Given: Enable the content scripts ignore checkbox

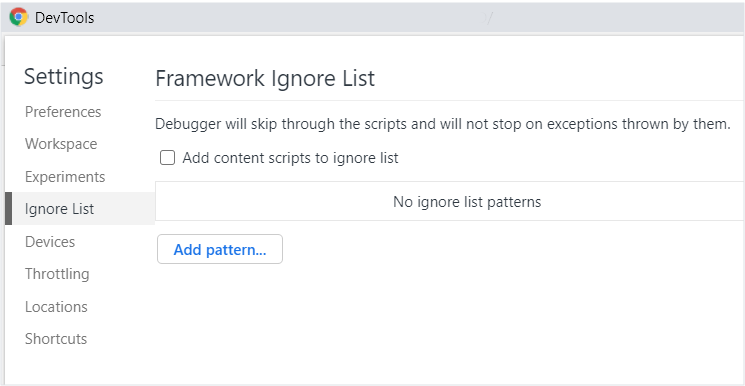Looking at the screenshot, I should pos(167,157).
